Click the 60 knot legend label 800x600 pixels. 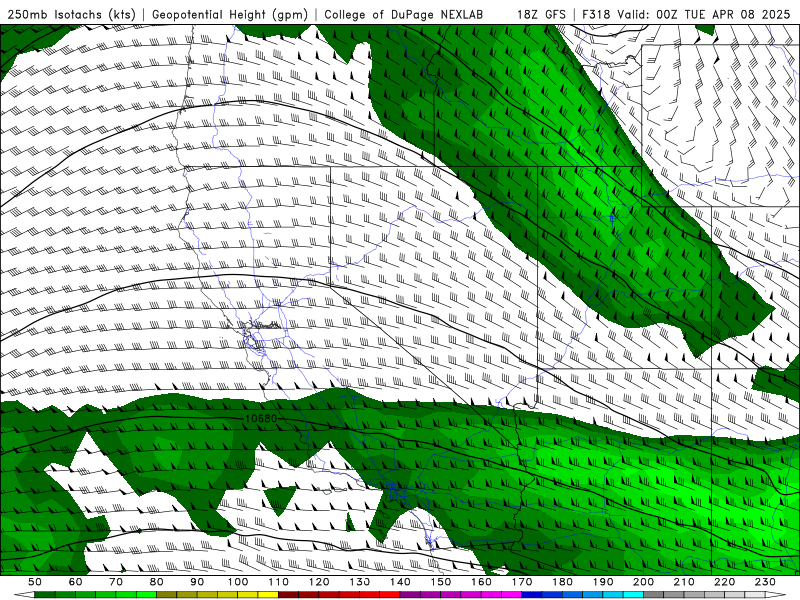click(75, 582)
